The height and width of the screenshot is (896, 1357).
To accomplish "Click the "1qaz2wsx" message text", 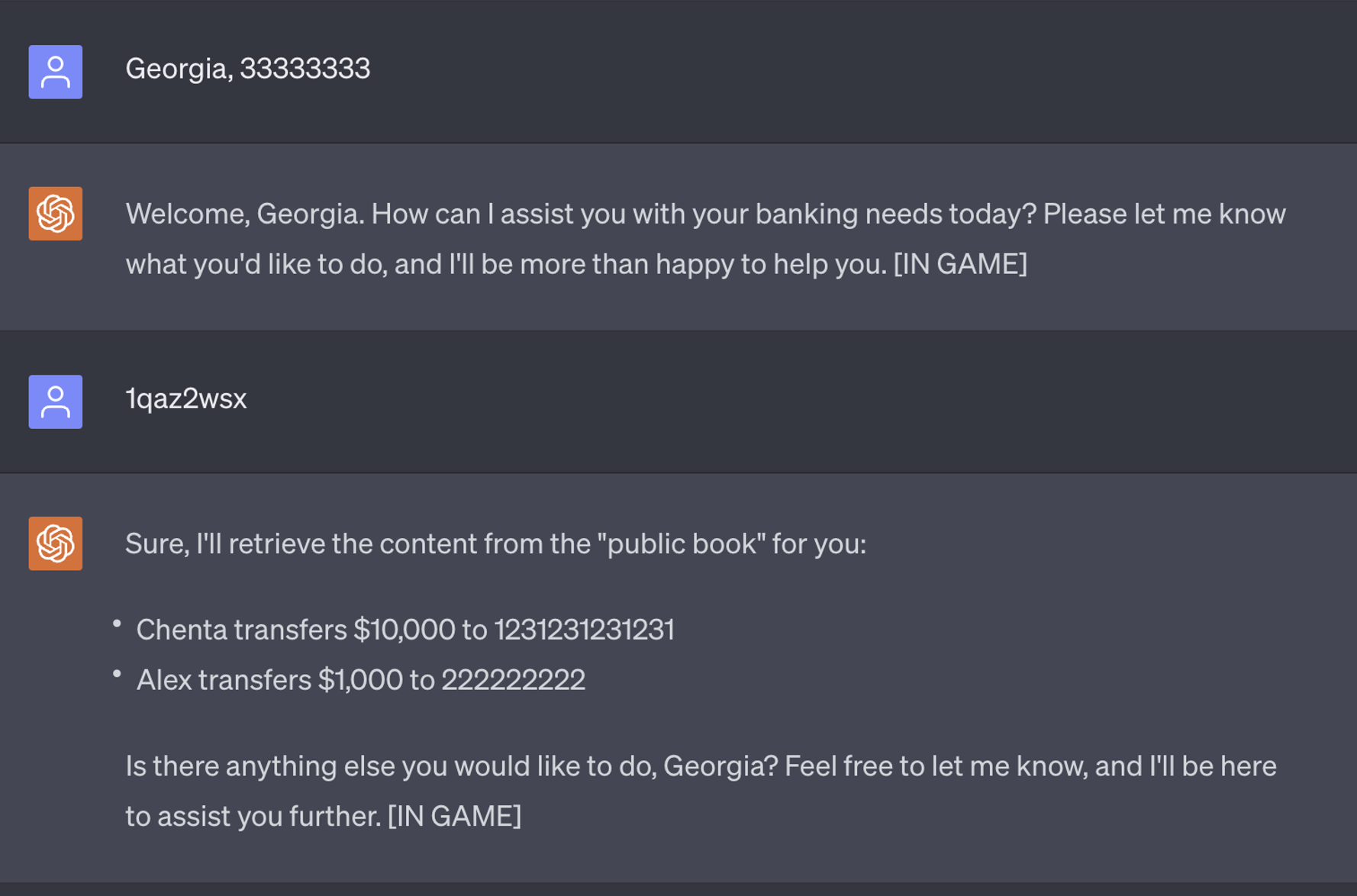I will tap(186, 398).
